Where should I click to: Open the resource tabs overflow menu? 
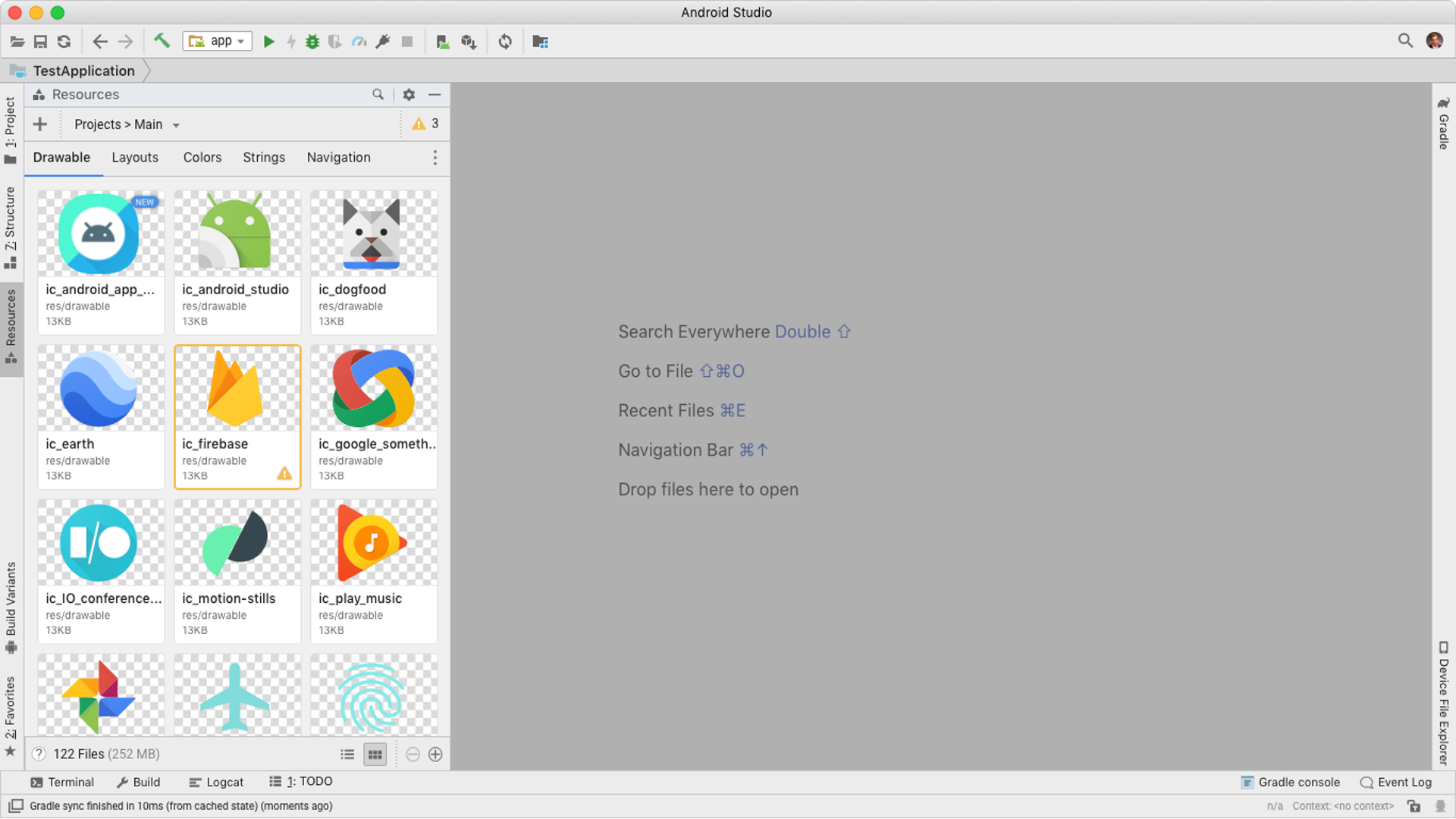pos(435,157)
